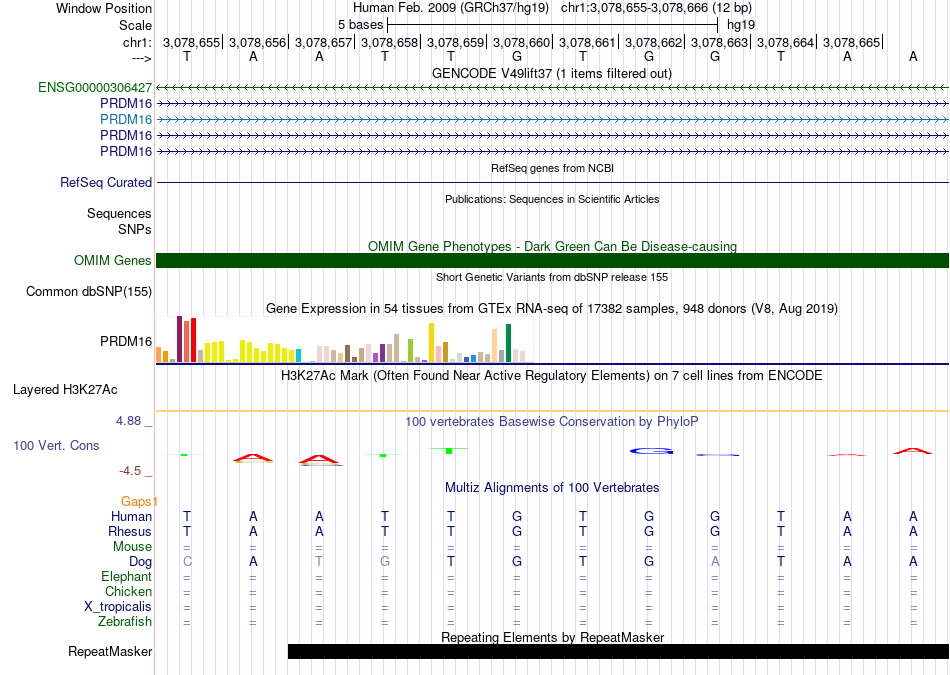Viewport: 950px width, 675px height.
Task: Click the RepeatMasker track label
Action: click(x=110, y=651)
